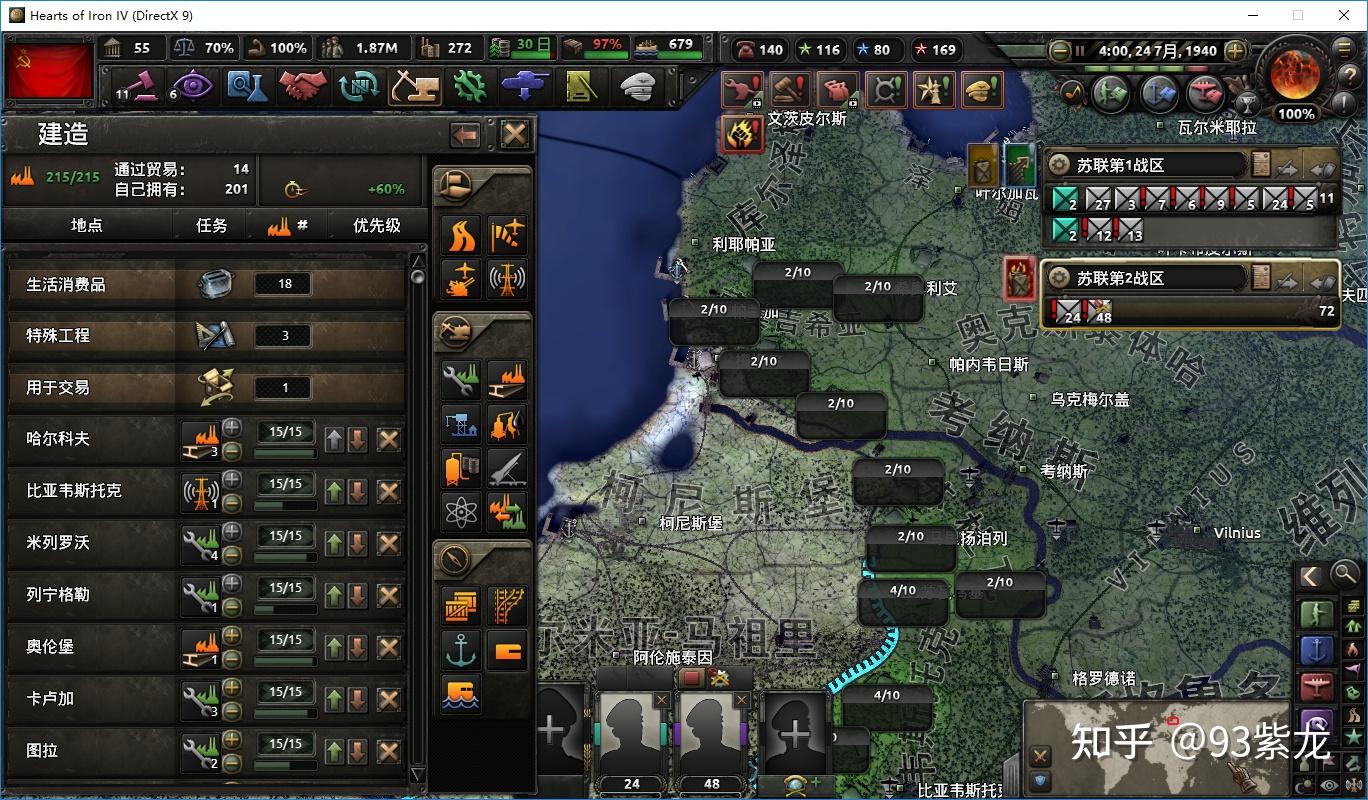This screenshot has width=1368, height=800.
Task: Open the Research tab
Action: (246, 86)
